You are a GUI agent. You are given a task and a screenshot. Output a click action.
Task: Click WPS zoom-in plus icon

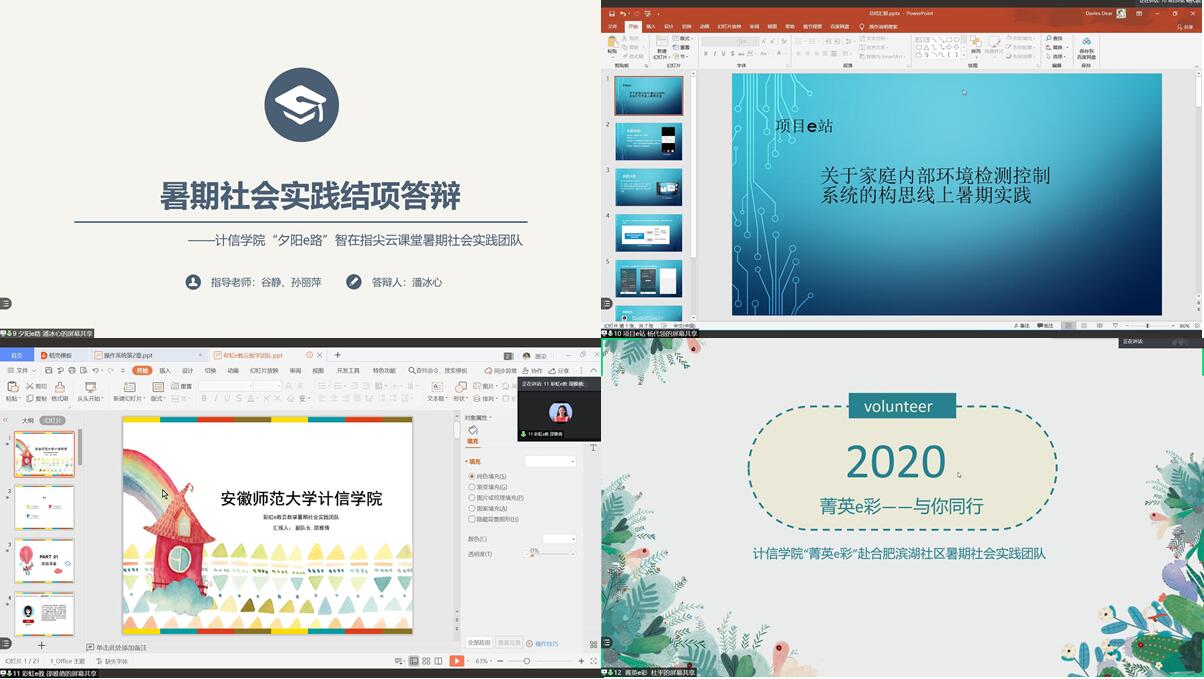click(581, 661)
